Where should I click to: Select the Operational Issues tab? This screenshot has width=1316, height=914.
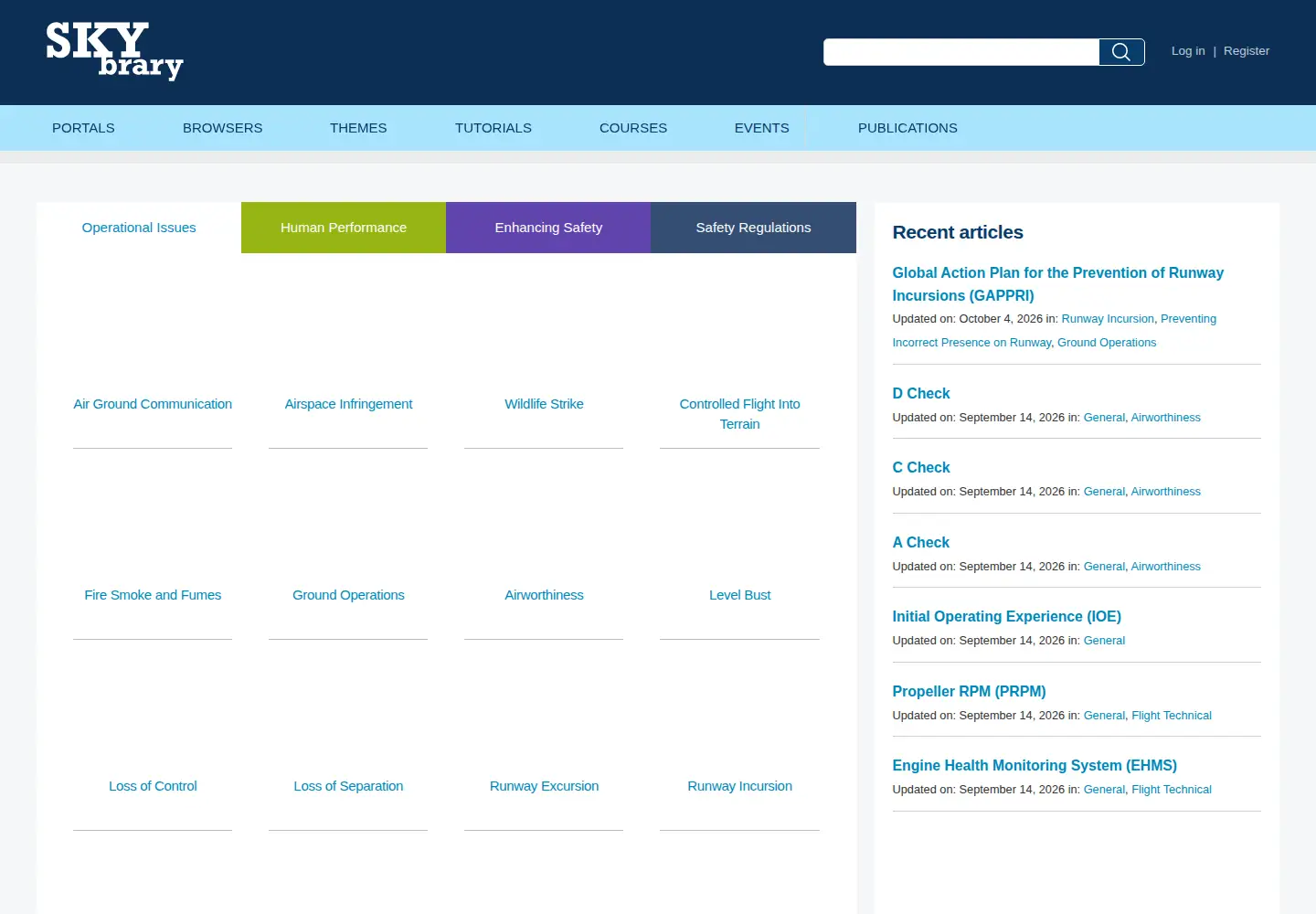139,228
